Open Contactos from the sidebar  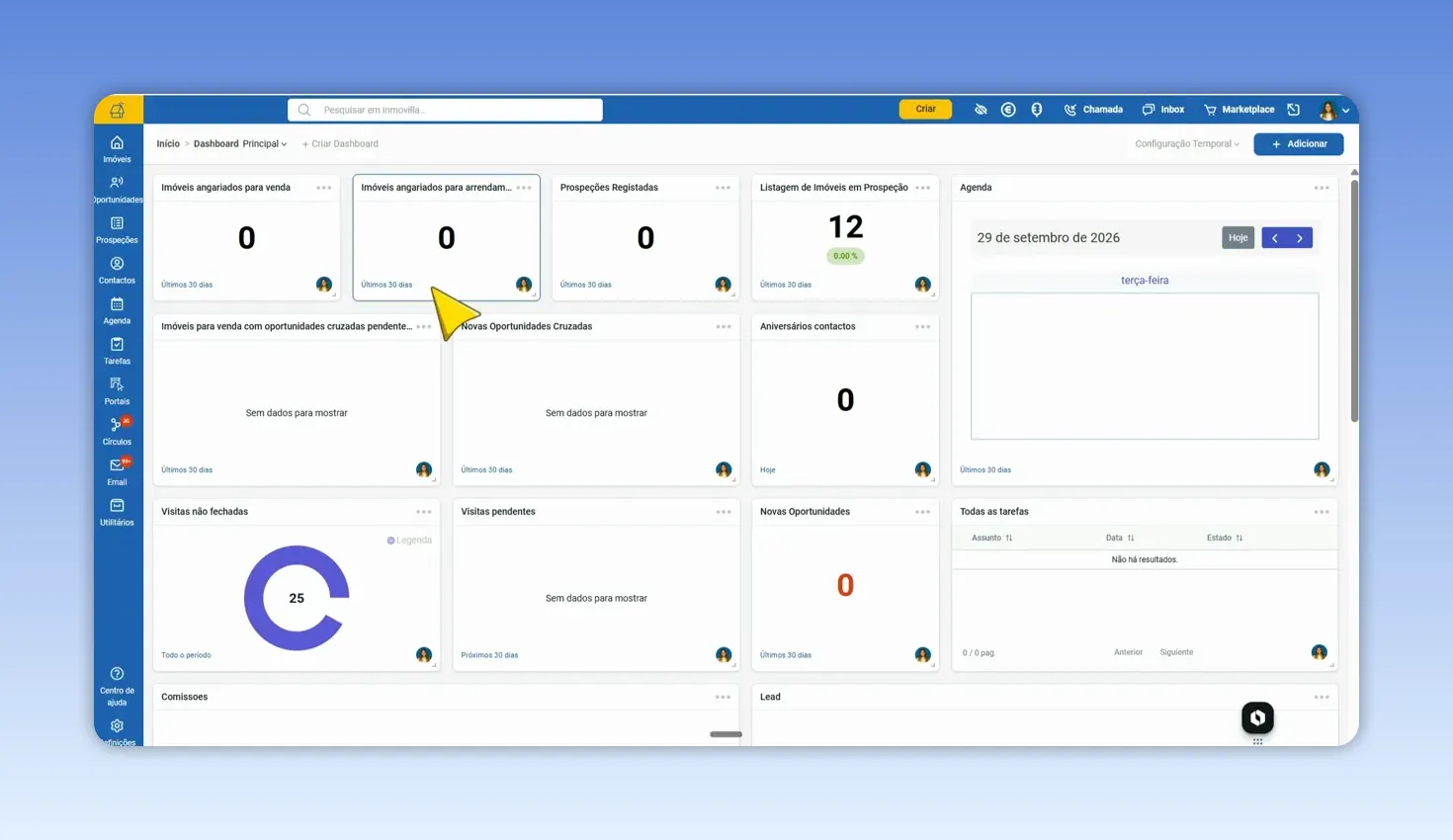(117, 271)
